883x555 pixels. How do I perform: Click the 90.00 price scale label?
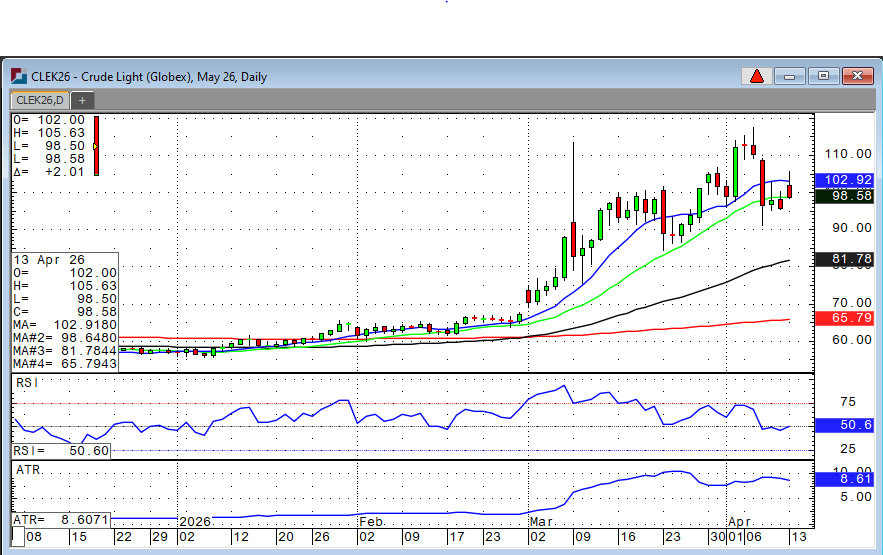tap(851, 228)
